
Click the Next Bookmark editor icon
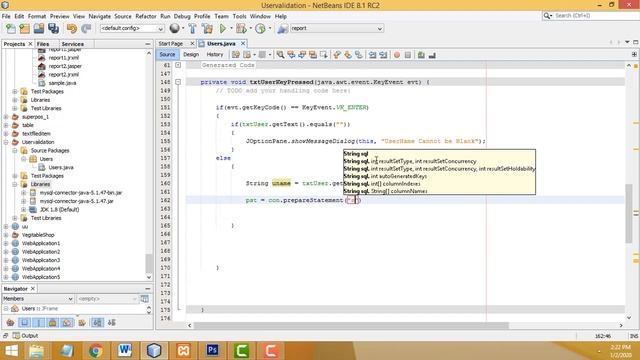click(348, 55)
